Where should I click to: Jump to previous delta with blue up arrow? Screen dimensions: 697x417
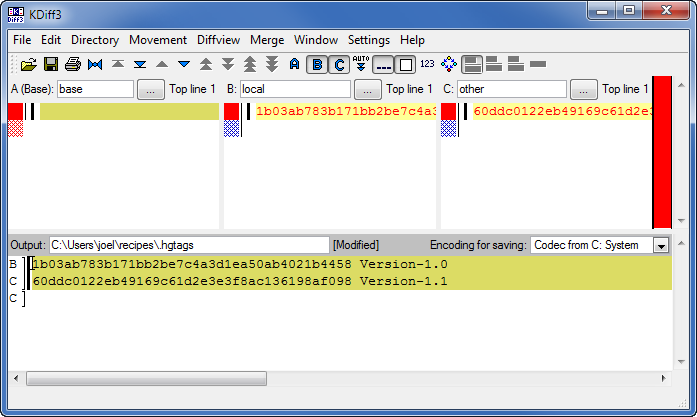pos(161,65)
